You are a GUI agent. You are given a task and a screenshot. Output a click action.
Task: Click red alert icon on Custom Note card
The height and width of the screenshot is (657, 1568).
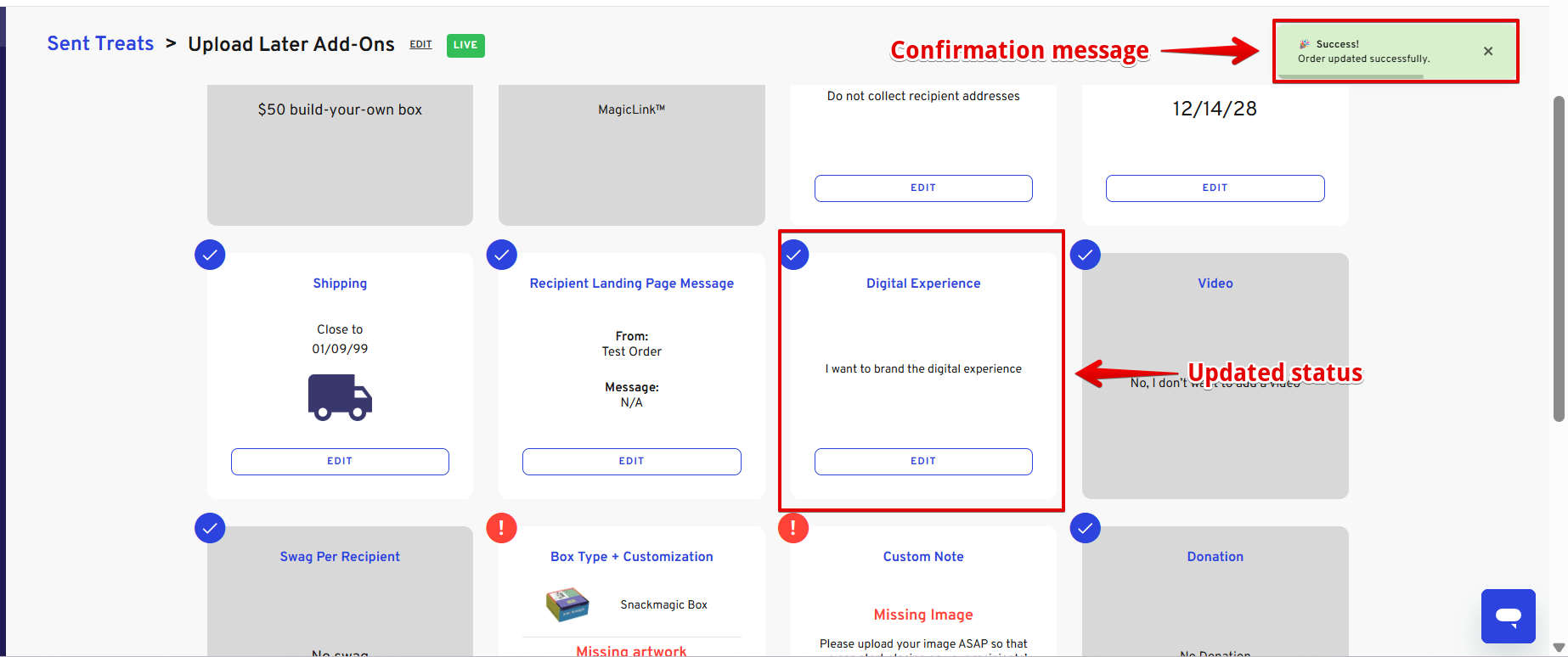793,528
